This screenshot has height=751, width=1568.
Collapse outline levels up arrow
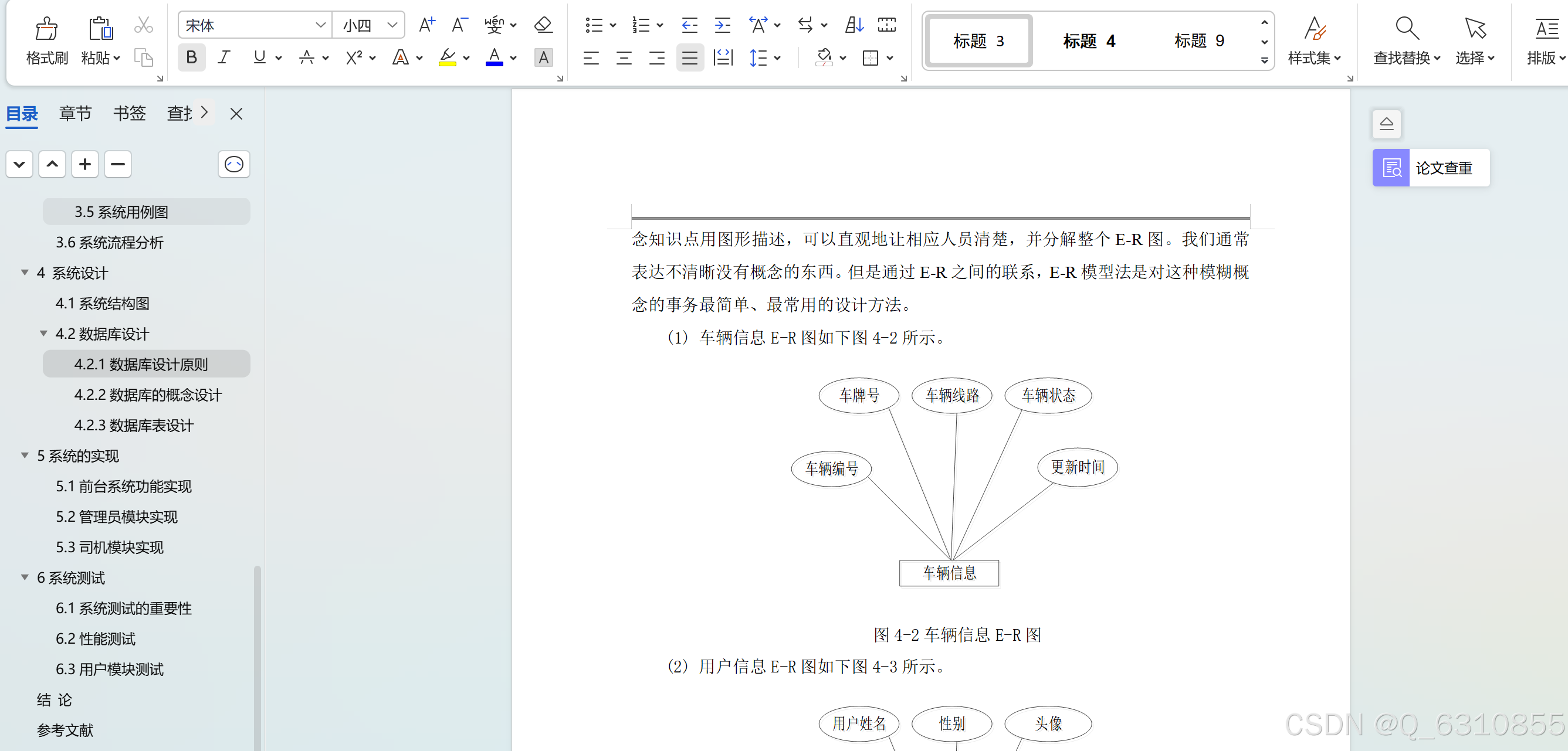(52, 164)
